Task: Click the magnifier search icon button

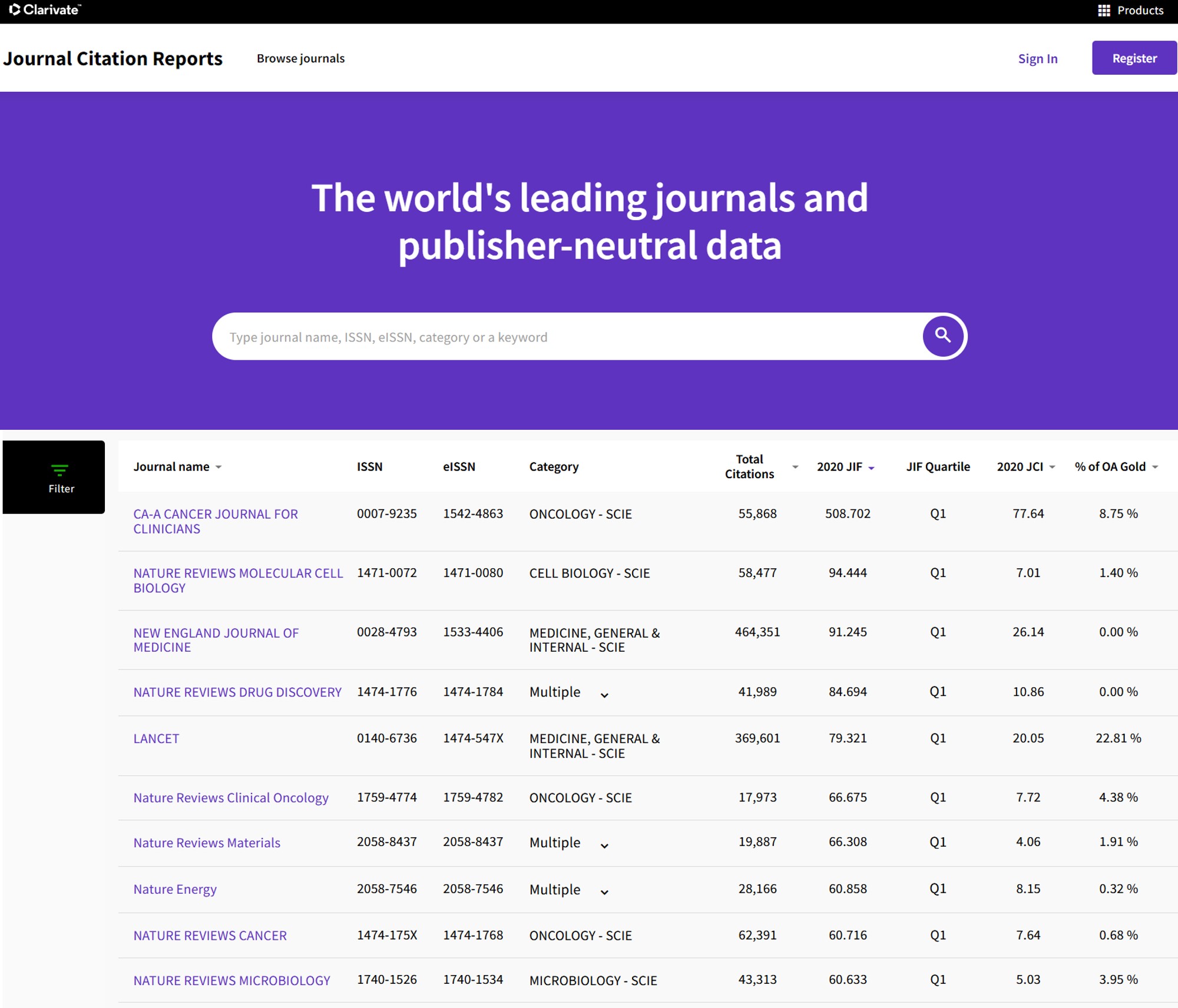Action: [x=942, y=336]
